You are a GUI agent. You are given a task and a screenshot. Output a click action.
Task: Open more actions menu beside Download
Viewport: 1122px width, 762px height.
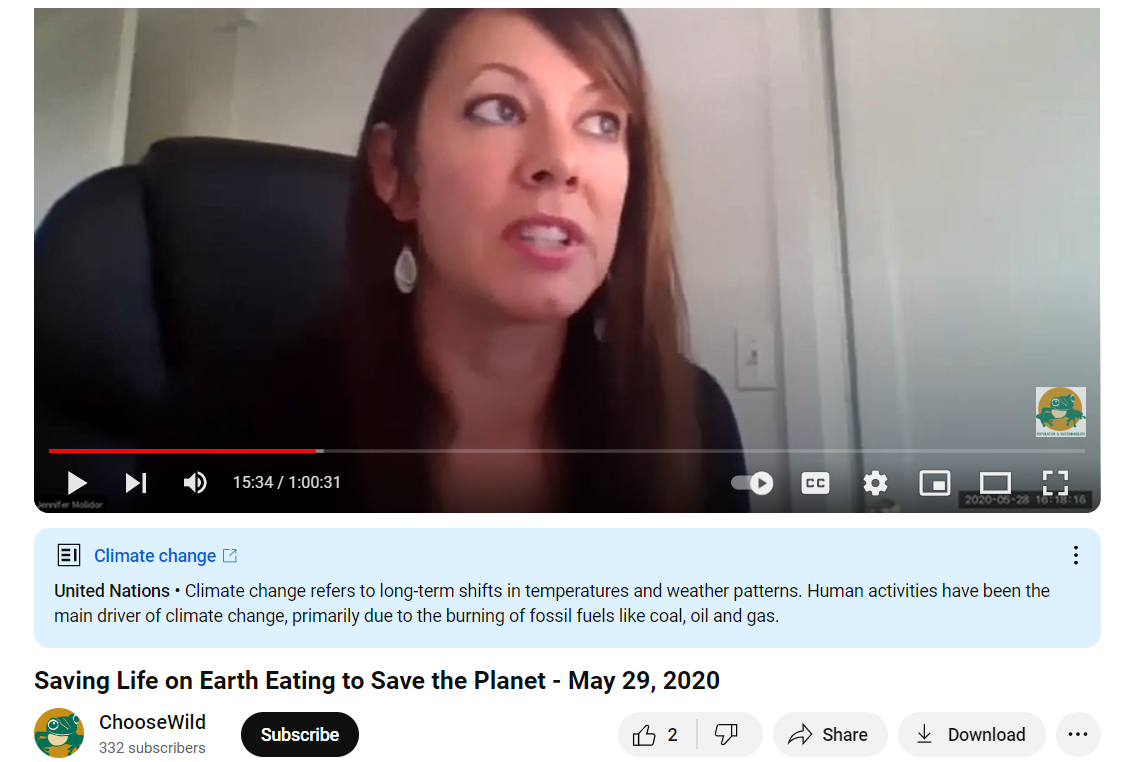1078,735
